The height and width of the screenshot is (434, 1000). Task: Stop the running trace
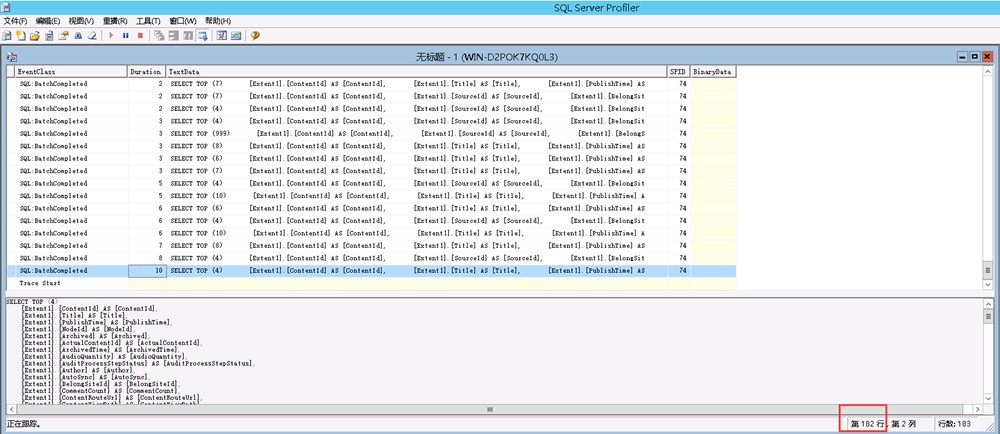click(140, 35)
